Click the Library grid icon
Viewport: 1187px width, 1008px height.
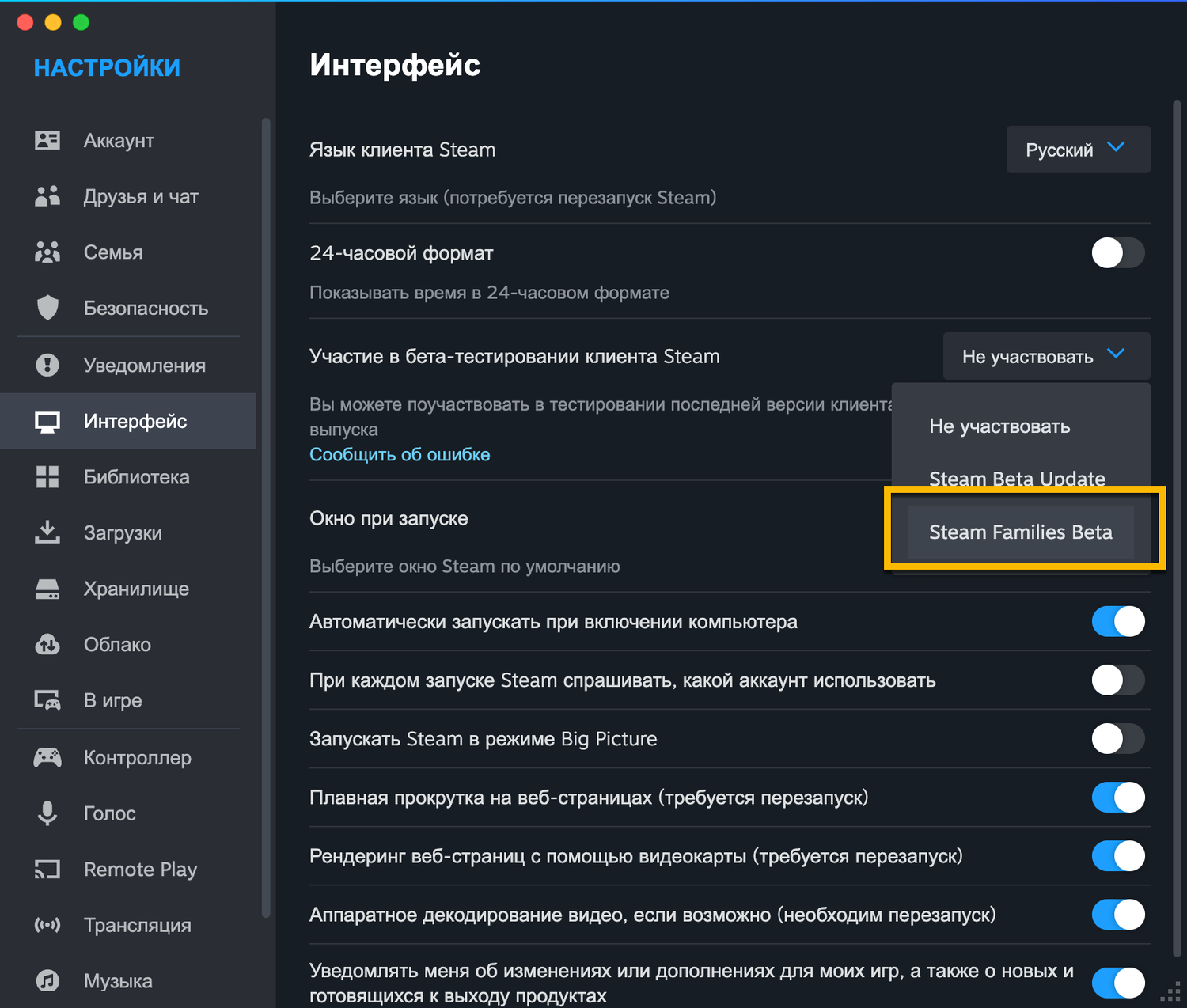point(47,477)
